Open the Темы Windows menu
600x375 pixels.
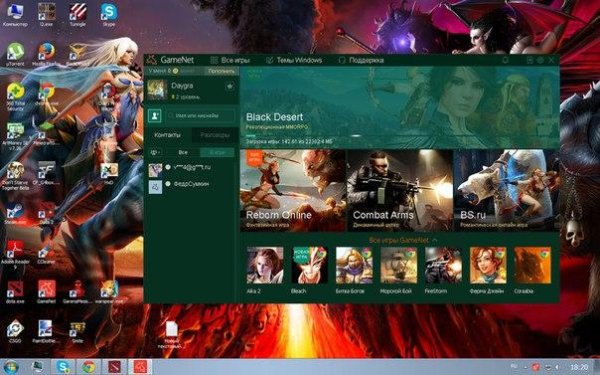[x=294, y=60]
